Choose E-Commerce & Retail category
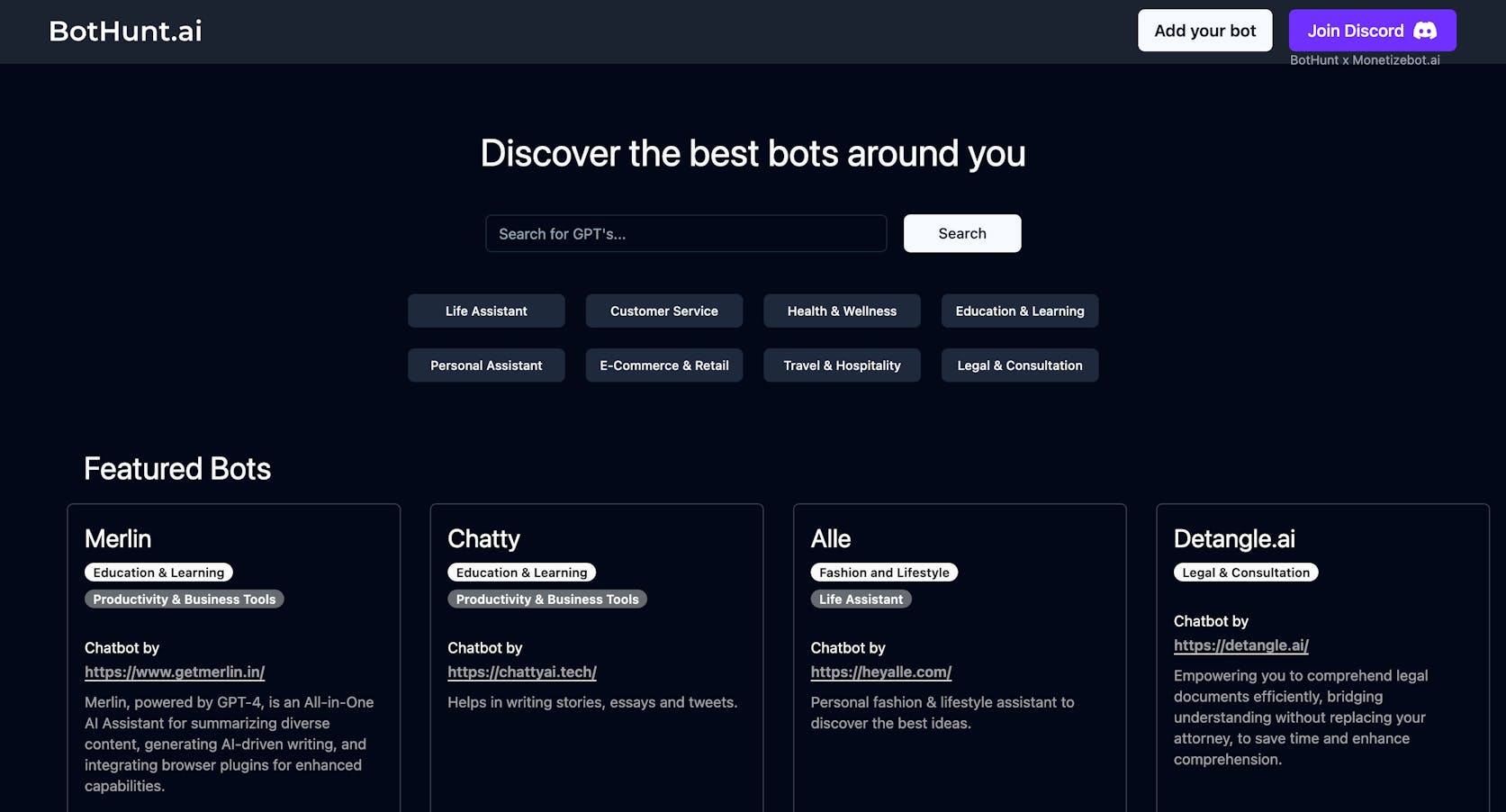 [x=664, y=365]
